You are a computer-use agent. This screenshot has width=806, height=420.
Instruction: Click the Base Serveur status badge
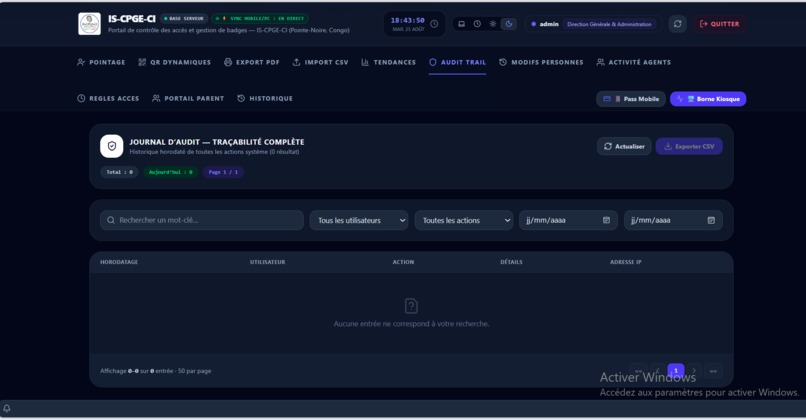pos(184,19)
